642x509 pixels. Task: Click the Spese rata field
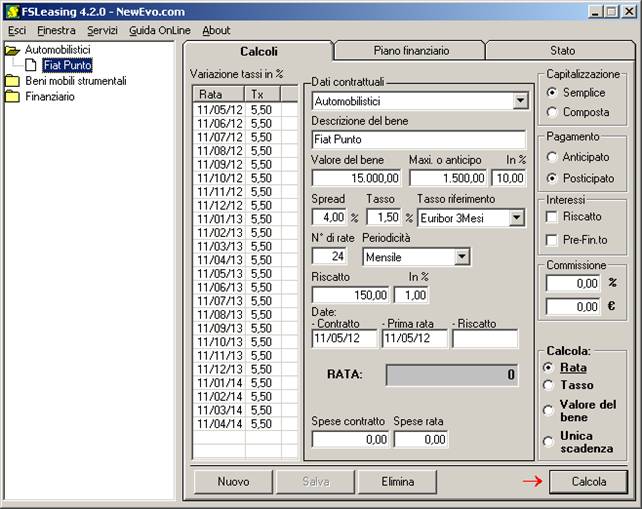tap(421, 439)
